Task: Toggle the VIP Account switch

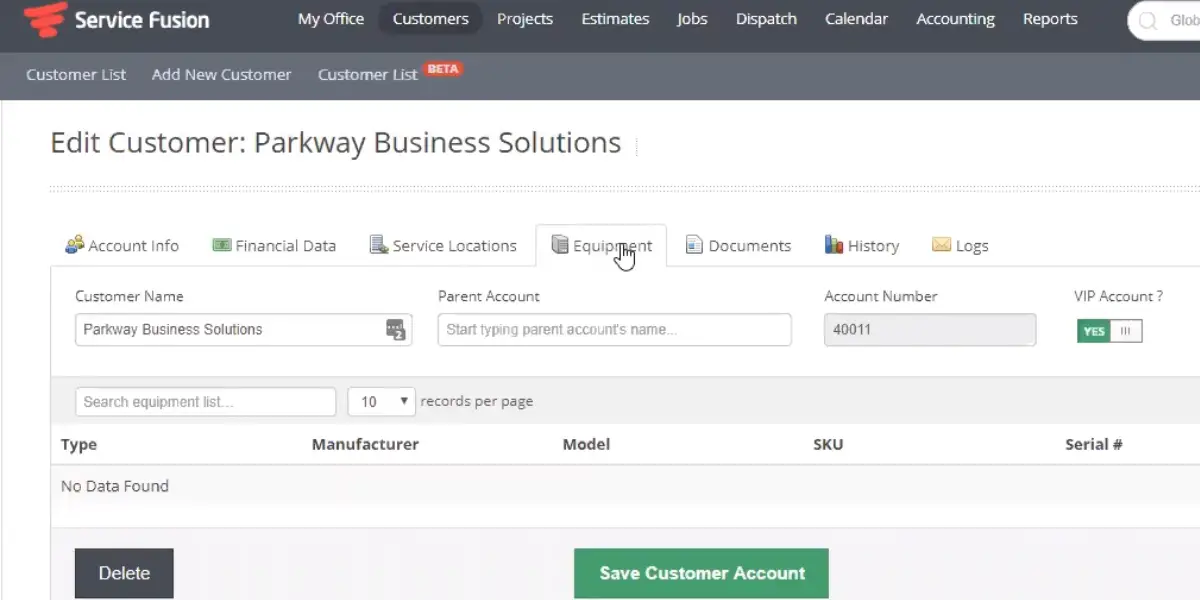Action: pyautogui.click(x=1109, y=331)
